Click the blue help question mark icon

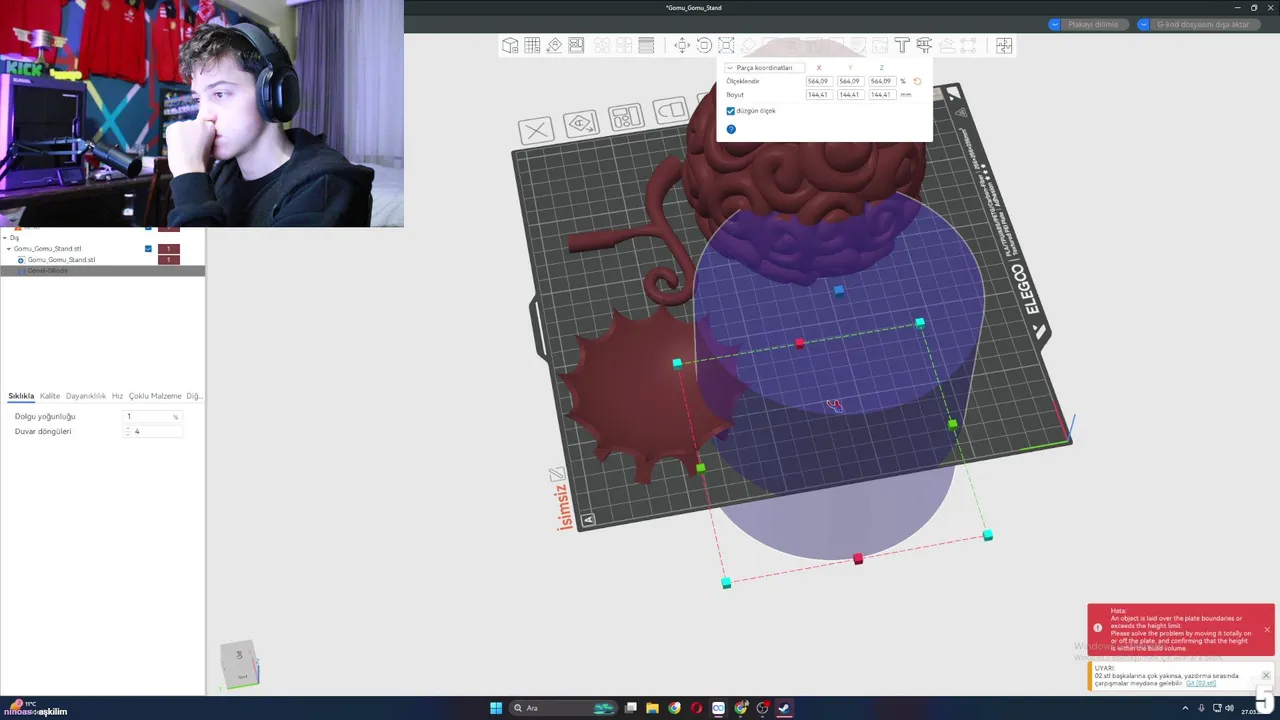(x=731, y=129)
